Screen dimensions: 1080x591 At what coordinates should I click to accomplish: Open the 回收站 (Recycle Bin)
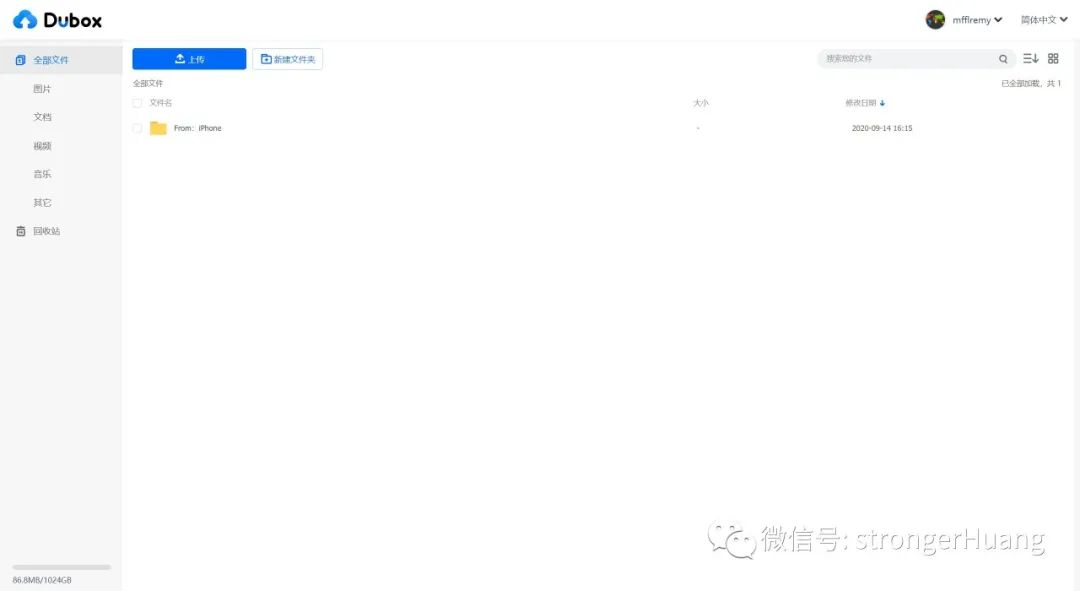pyautogui.click(x=45, y=230)
